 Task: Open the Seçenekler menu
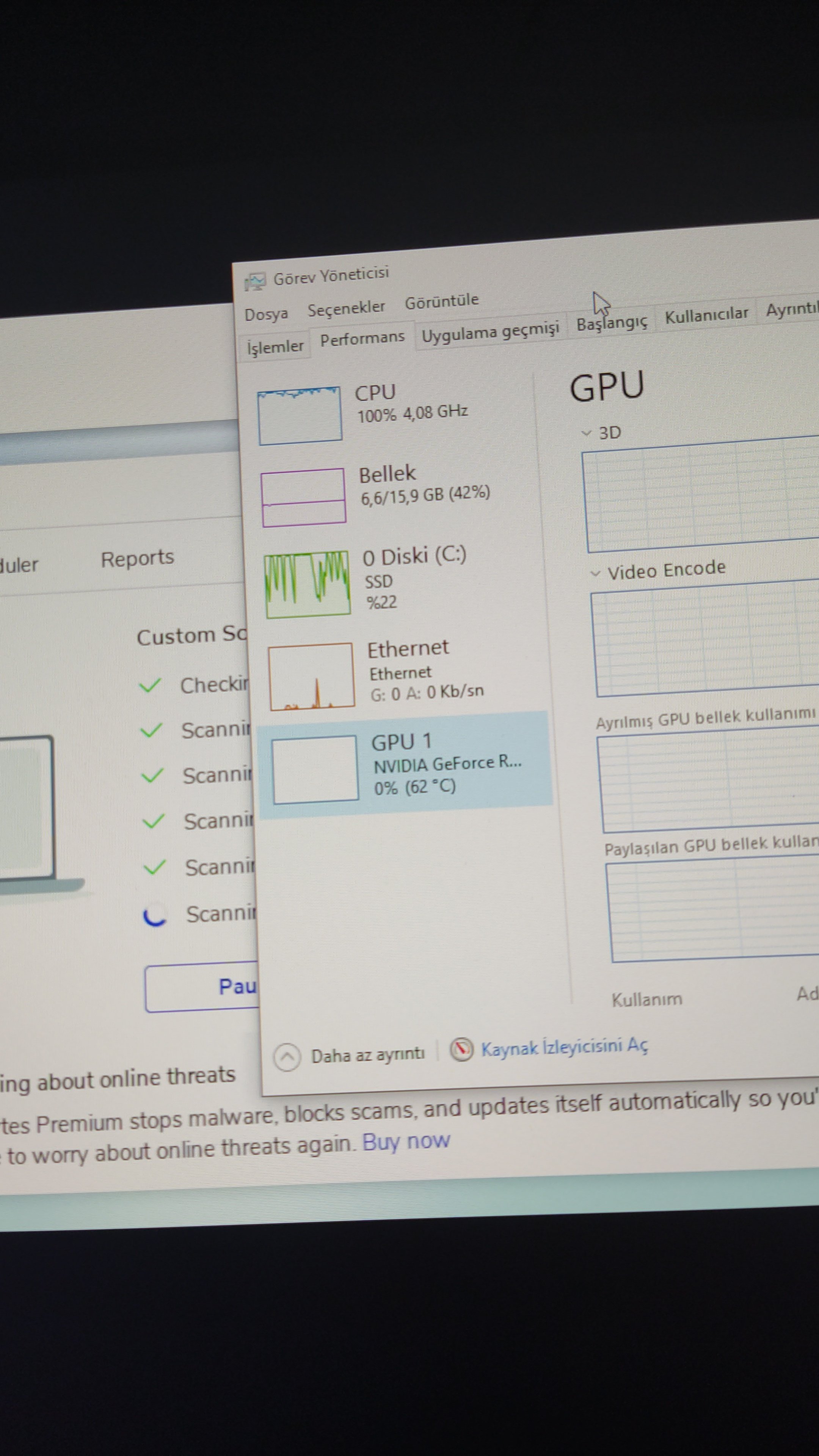coord(346,308)
